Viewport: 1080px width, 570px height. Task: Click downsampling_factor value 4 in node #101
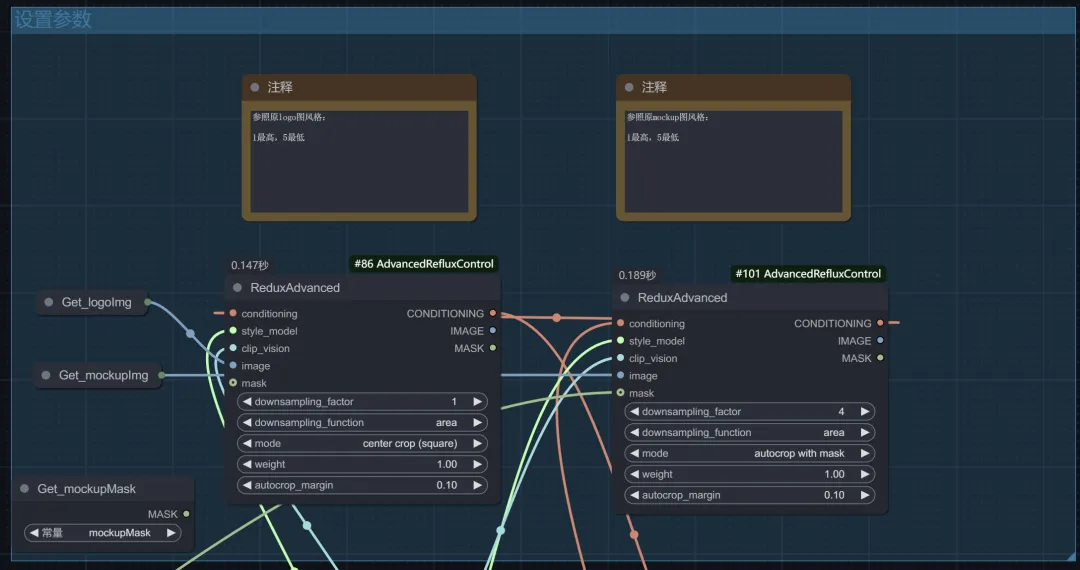tap(841, 412)
